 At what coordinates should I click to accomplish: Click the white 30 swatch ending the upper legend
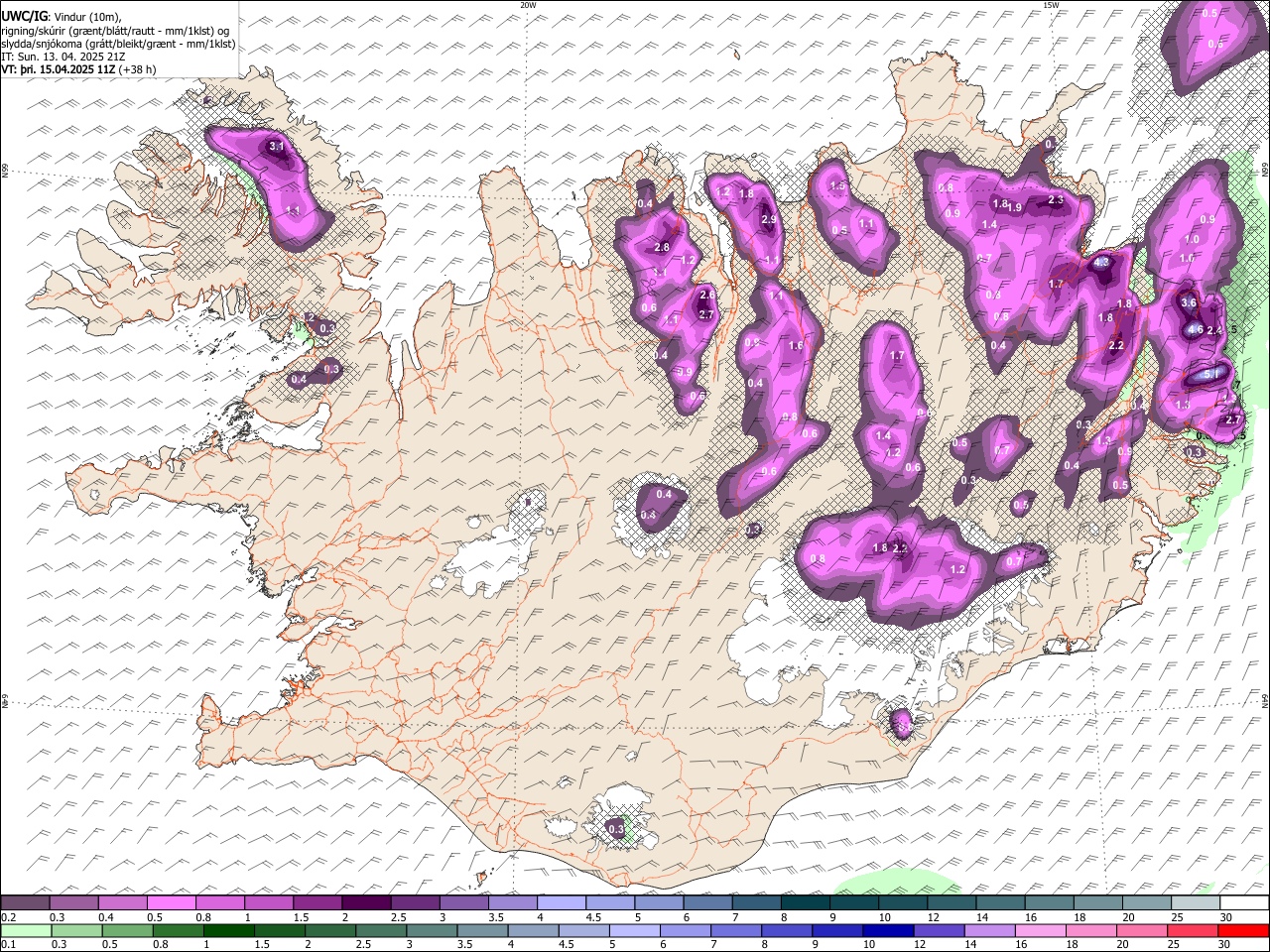[x=1243, y=902]
